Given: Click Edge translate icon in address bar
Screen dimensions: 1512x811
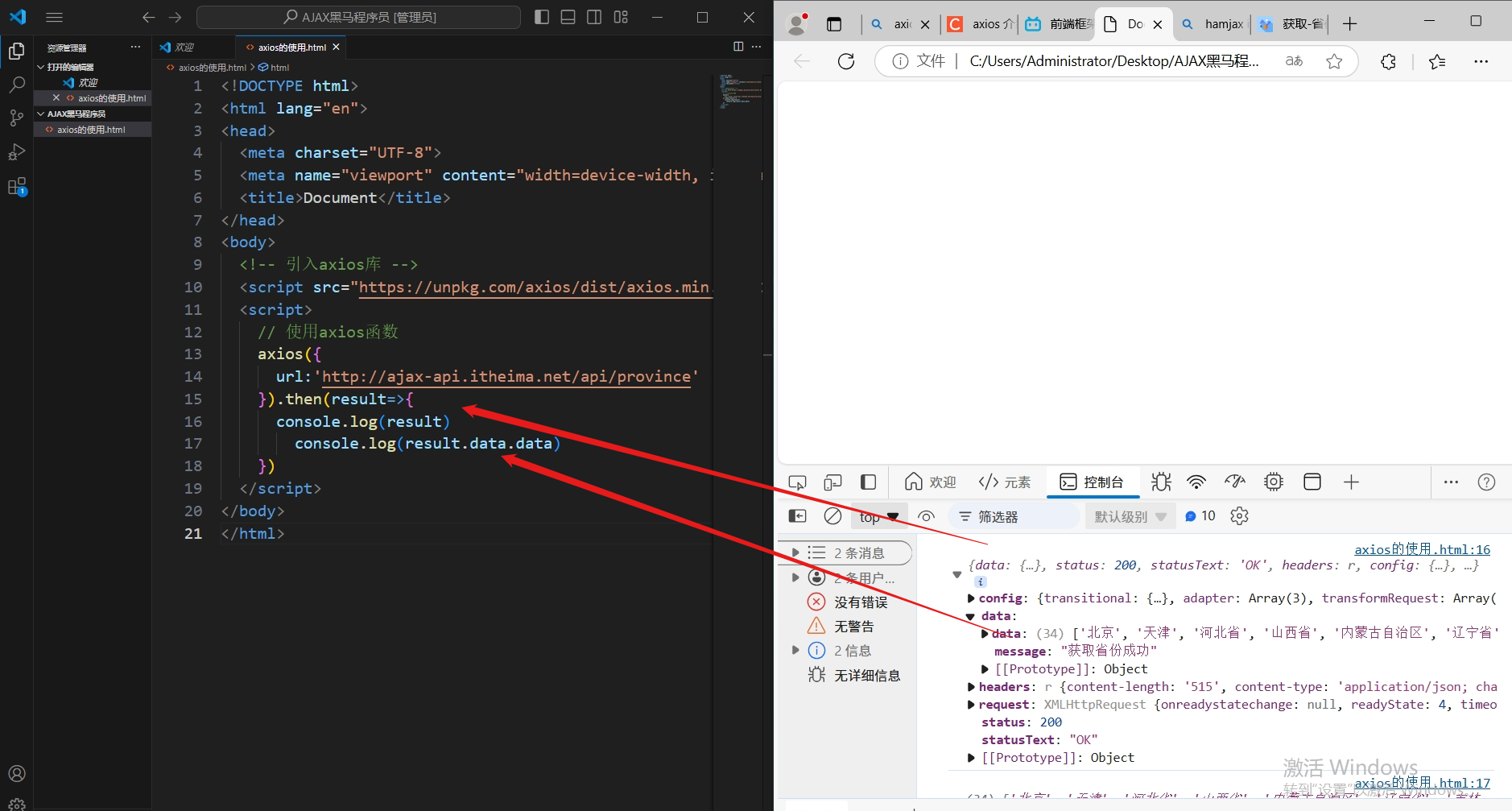Looking at the screenshot, I should (1294, 61).
